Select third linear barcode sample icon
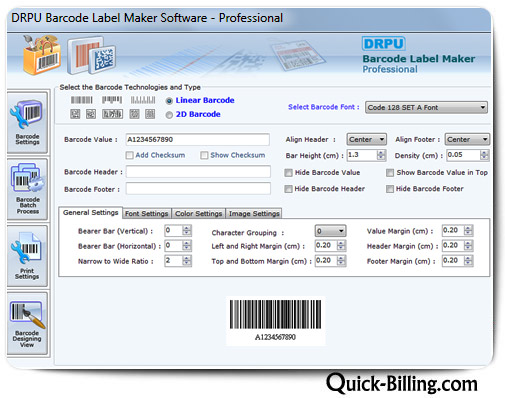This screenshot has height=398, width=505. (143, 100)
